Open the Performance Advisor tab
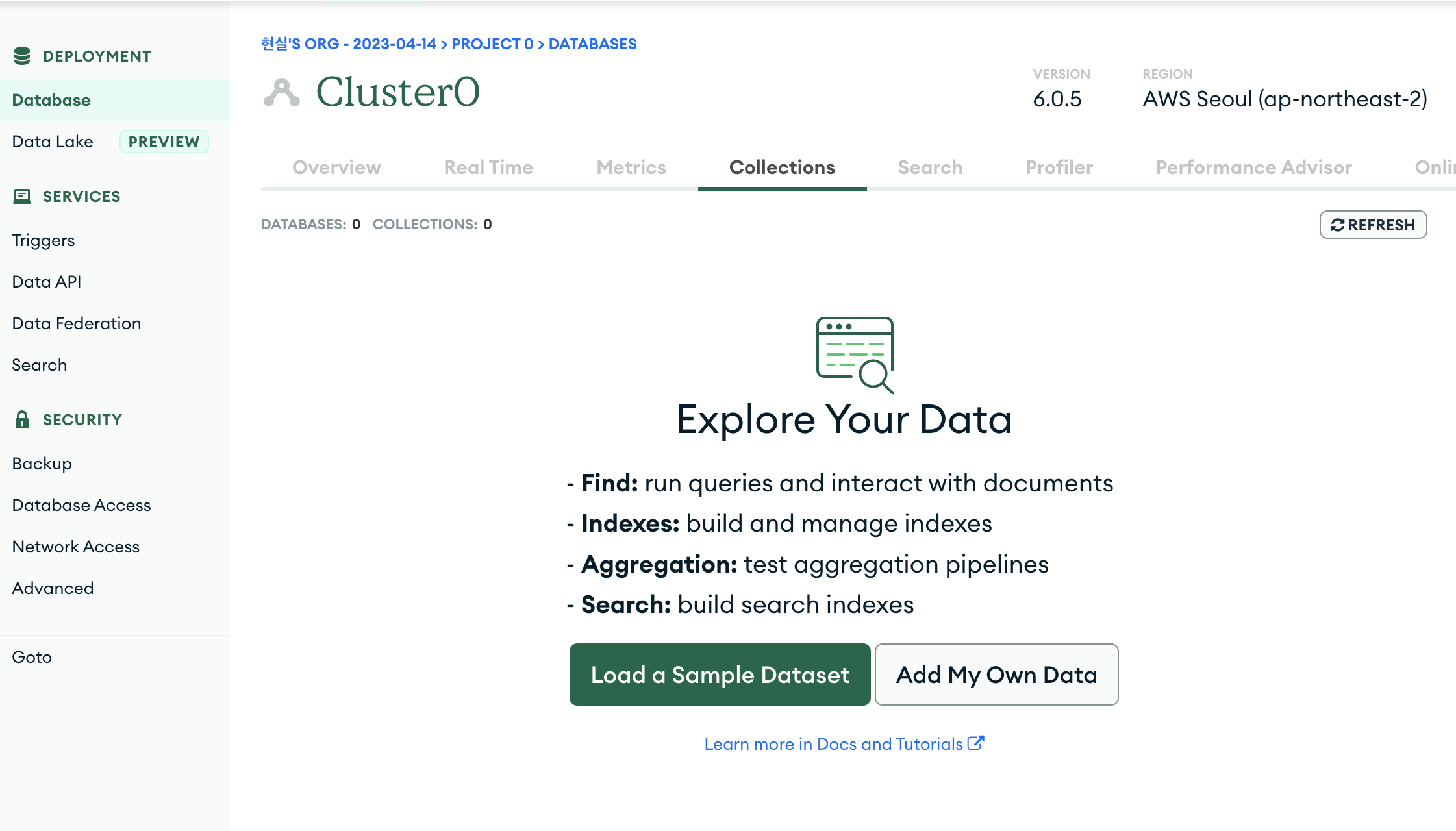The width and height of the screenshot is (1456, 831). click(1253, 167)
